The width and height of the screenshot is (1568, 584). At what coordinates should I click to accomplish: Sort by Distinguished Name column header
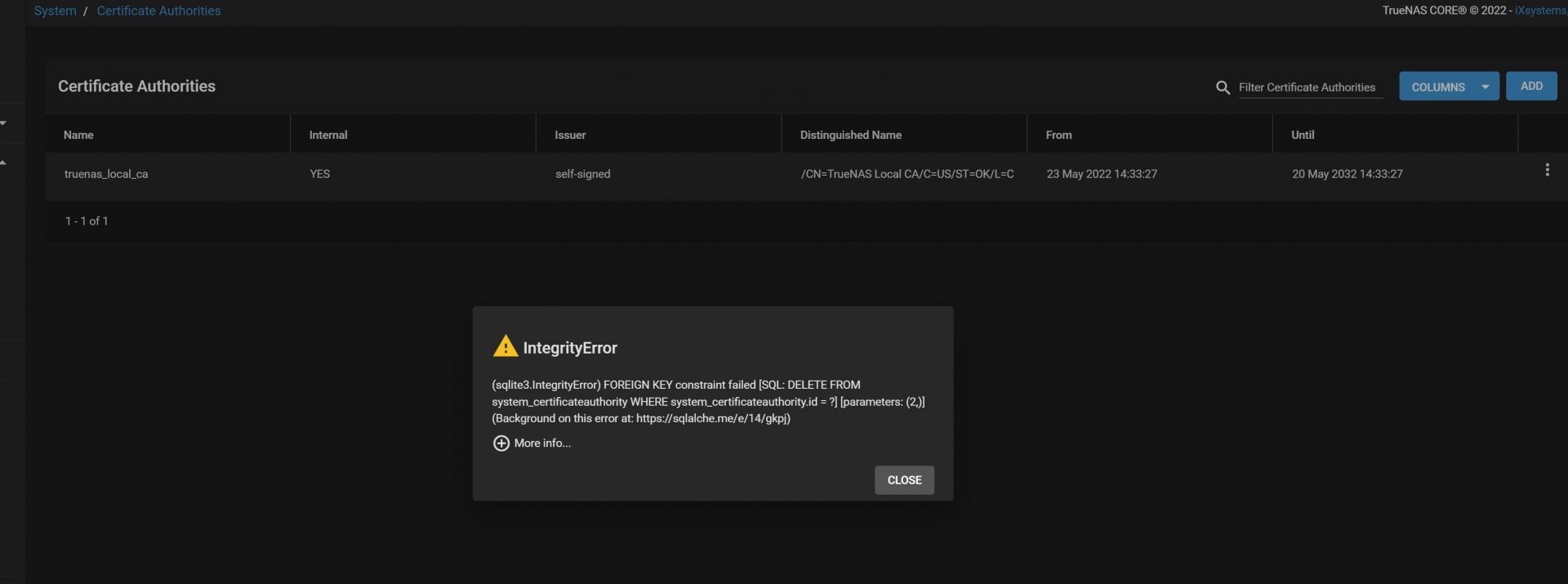[850, 135]
